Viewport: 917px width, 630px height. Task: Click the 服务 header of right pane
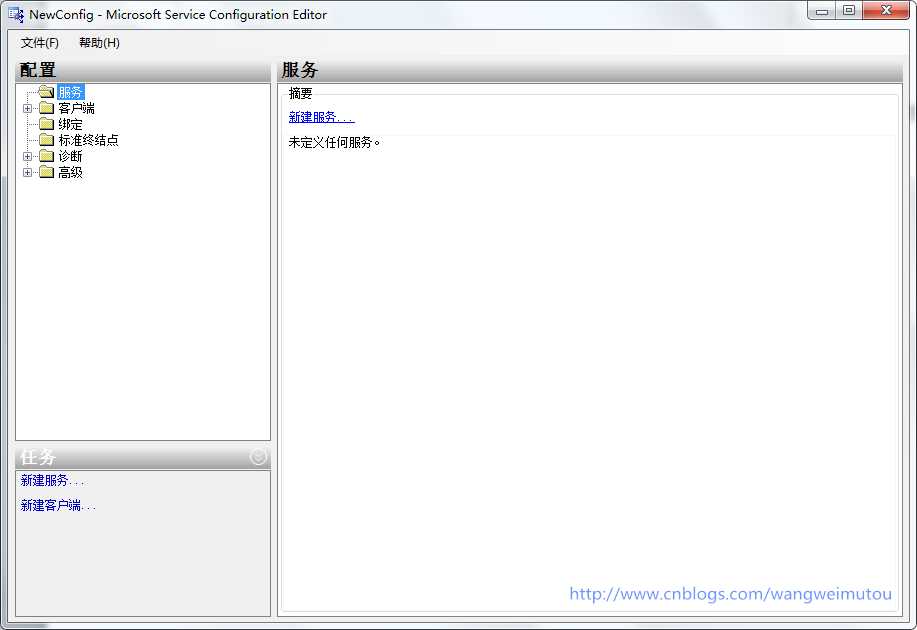[x=590, y=70]
